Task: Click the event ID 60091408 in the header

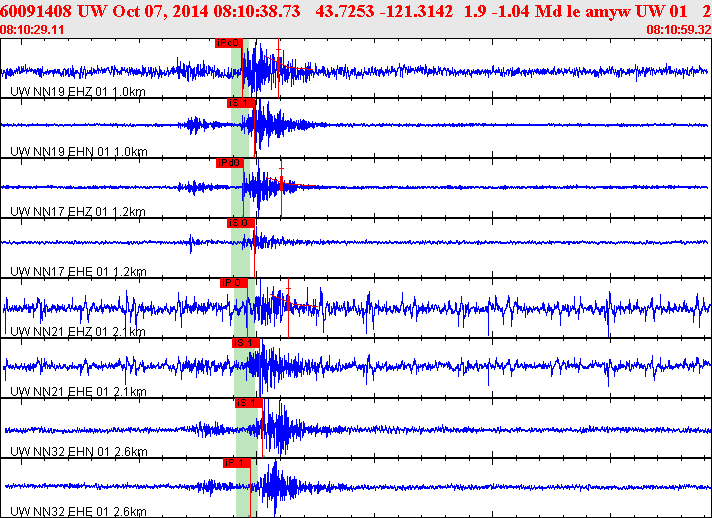Action: 36,11
